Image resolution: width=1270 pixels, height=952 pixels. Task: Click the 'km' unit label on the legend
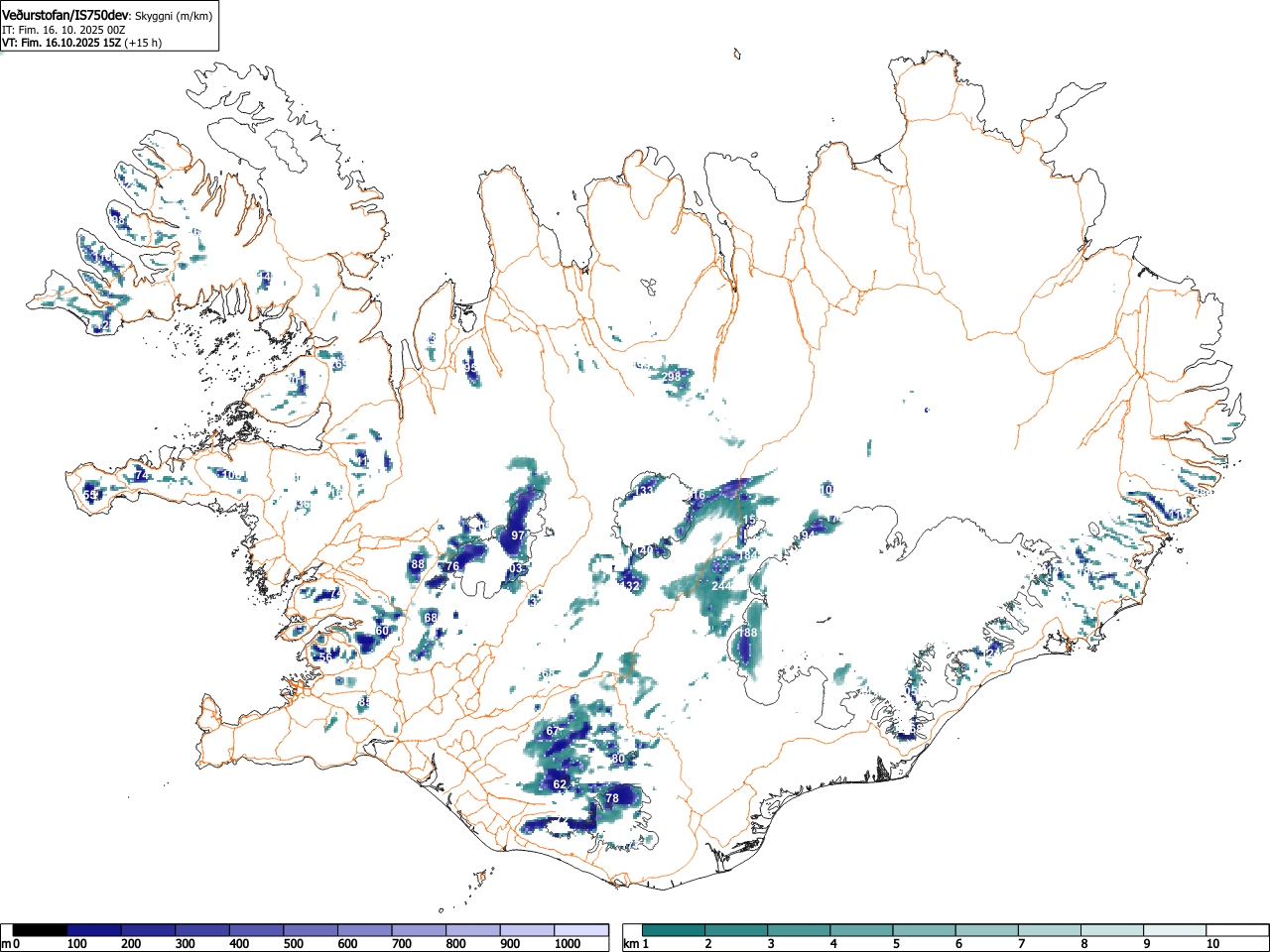[631, 944]
